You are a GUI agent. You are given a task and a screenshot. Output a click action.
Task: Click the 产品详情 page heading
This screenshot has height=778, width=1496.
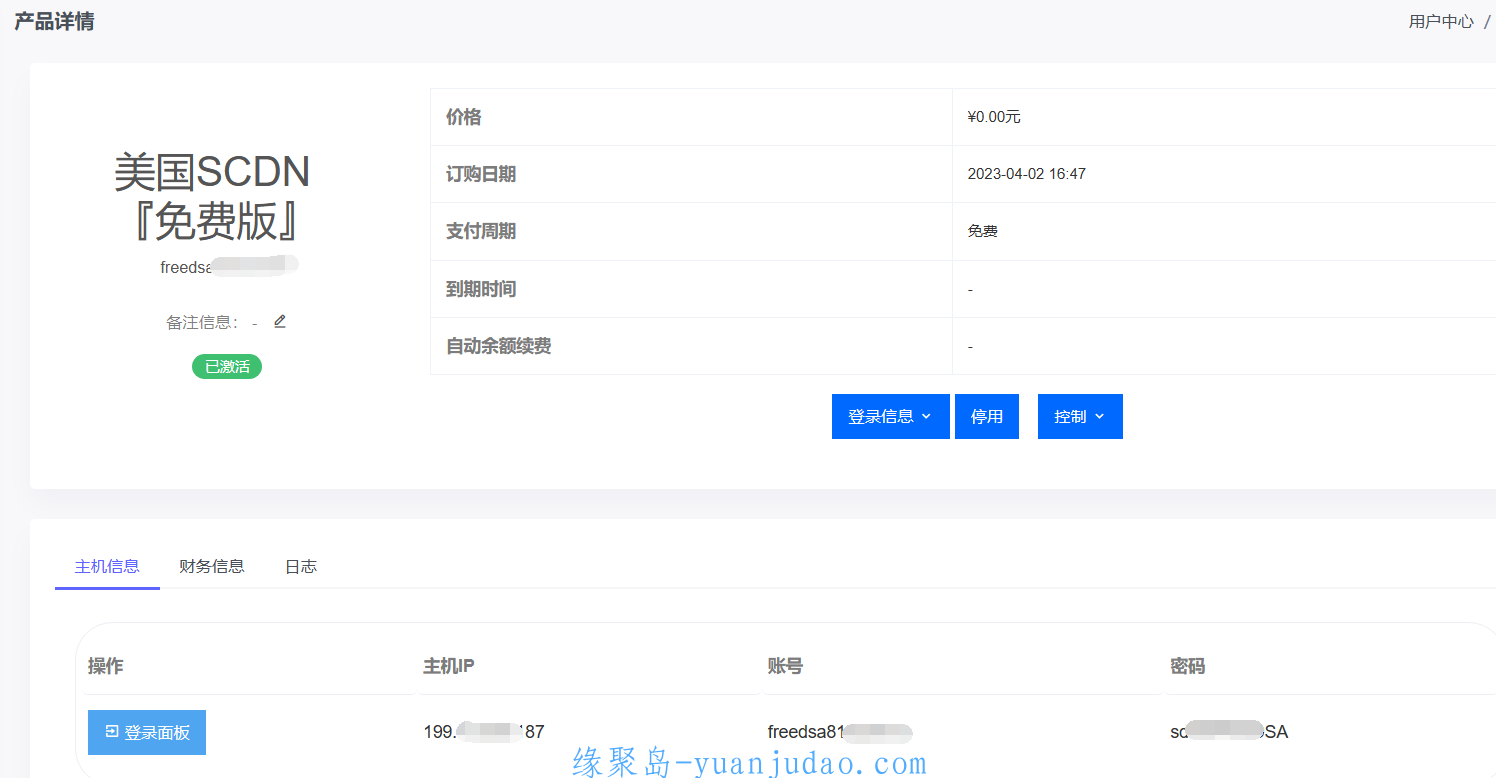click(54, 21)
